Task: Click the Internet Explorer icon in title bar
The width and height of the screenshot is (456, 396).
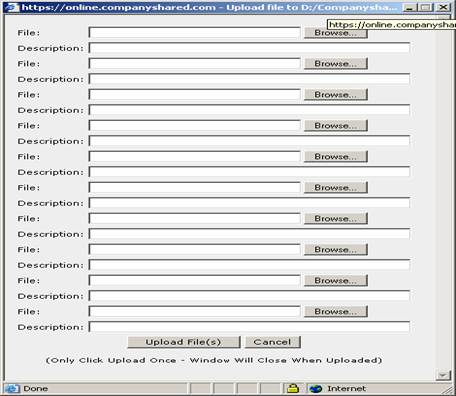Action: coord(12,7)
